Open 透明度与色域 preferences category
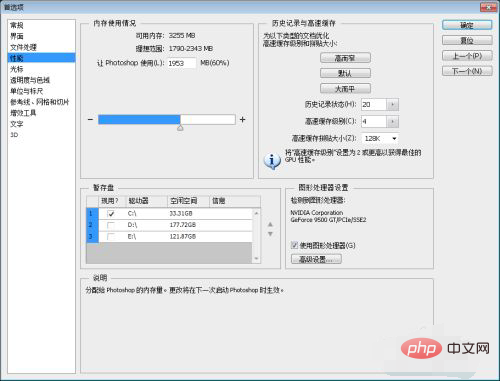This screenshot has width=500, height=381. (x=30, y=80)
